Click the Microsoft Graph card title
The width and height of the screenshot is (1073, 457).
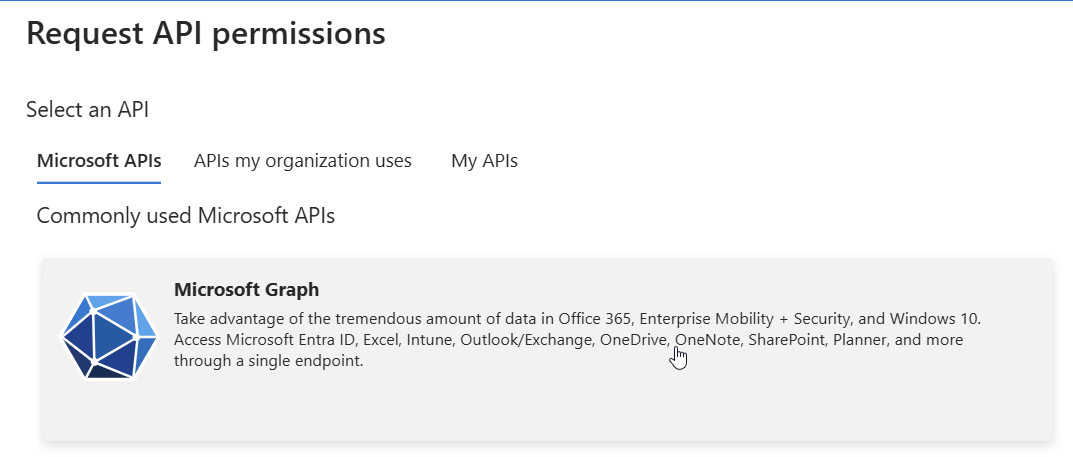click(246, 289)
